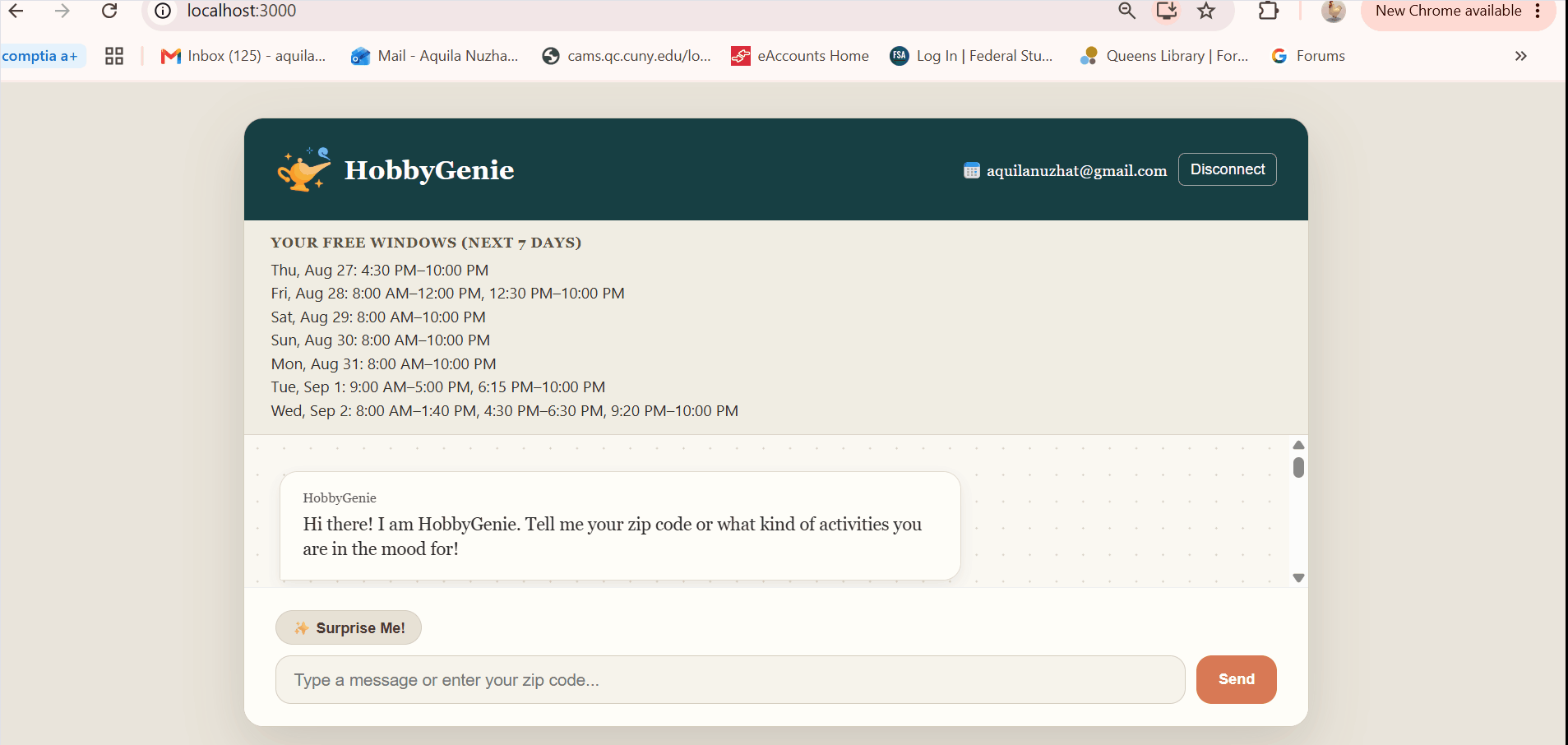Bookmark this page with the star icon
Screen dimensions: 1568x745
(x=1206, y=11)
